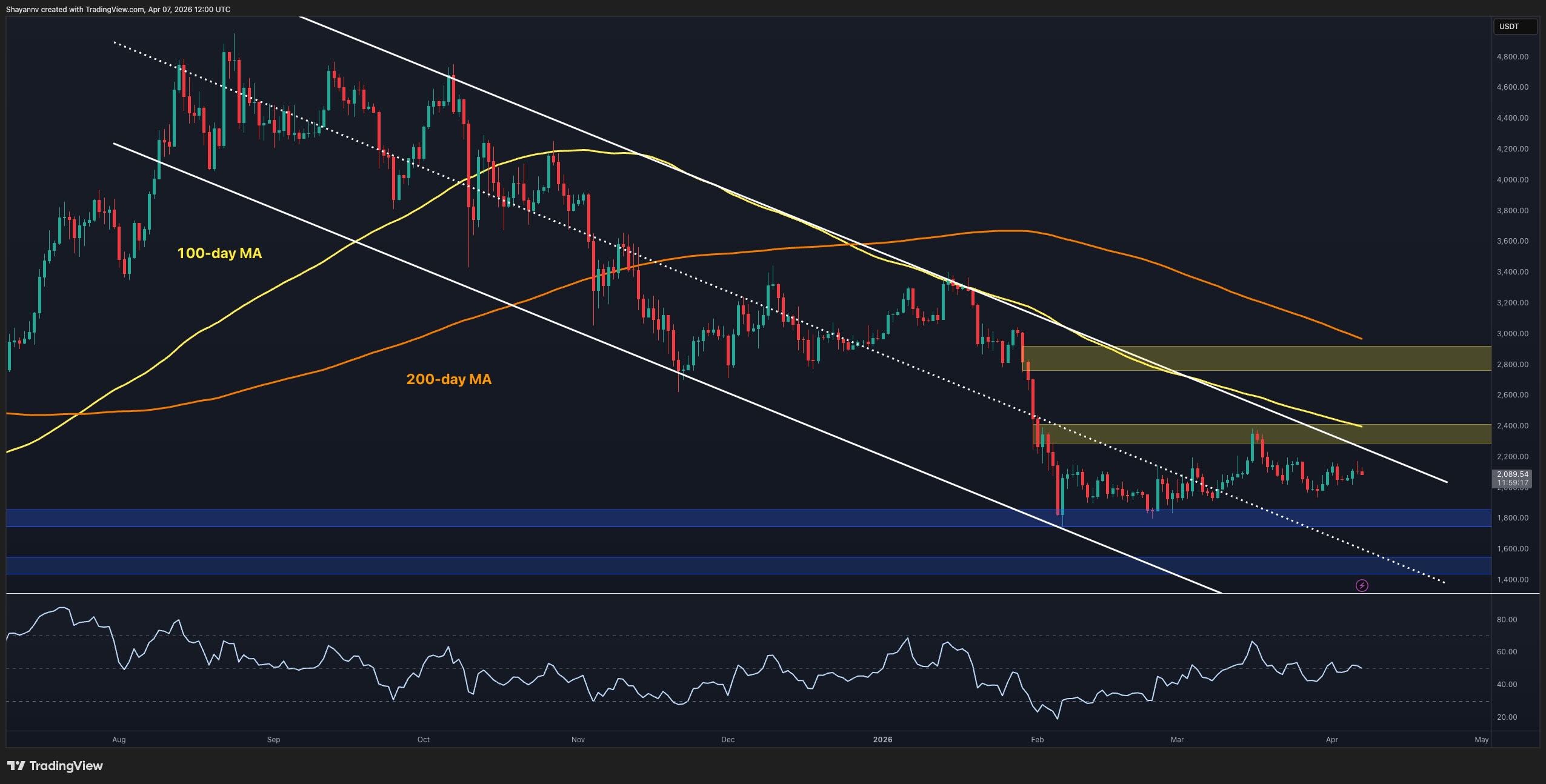Image resolution: width=1546 pixels, height=784 pixels.
Task: Click the Feb label on the time axis
Action: pyautogui.click(x=1038, y=739)
